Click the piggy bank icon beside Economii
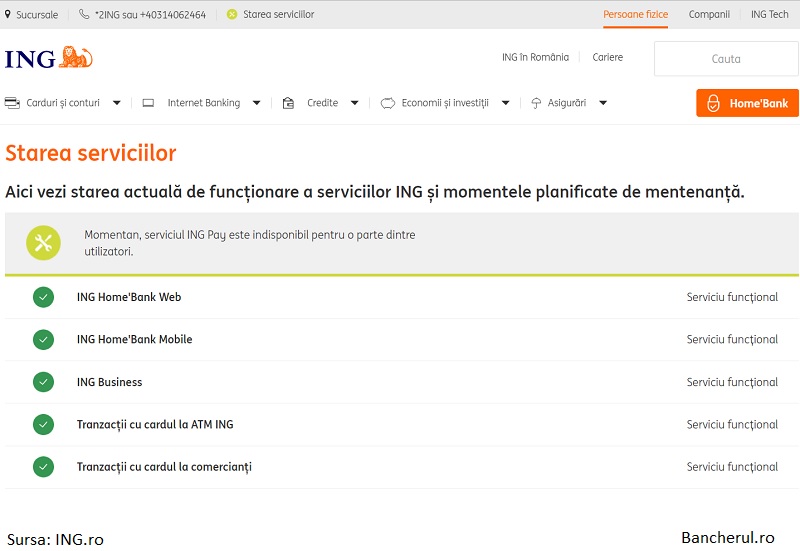 388,103
